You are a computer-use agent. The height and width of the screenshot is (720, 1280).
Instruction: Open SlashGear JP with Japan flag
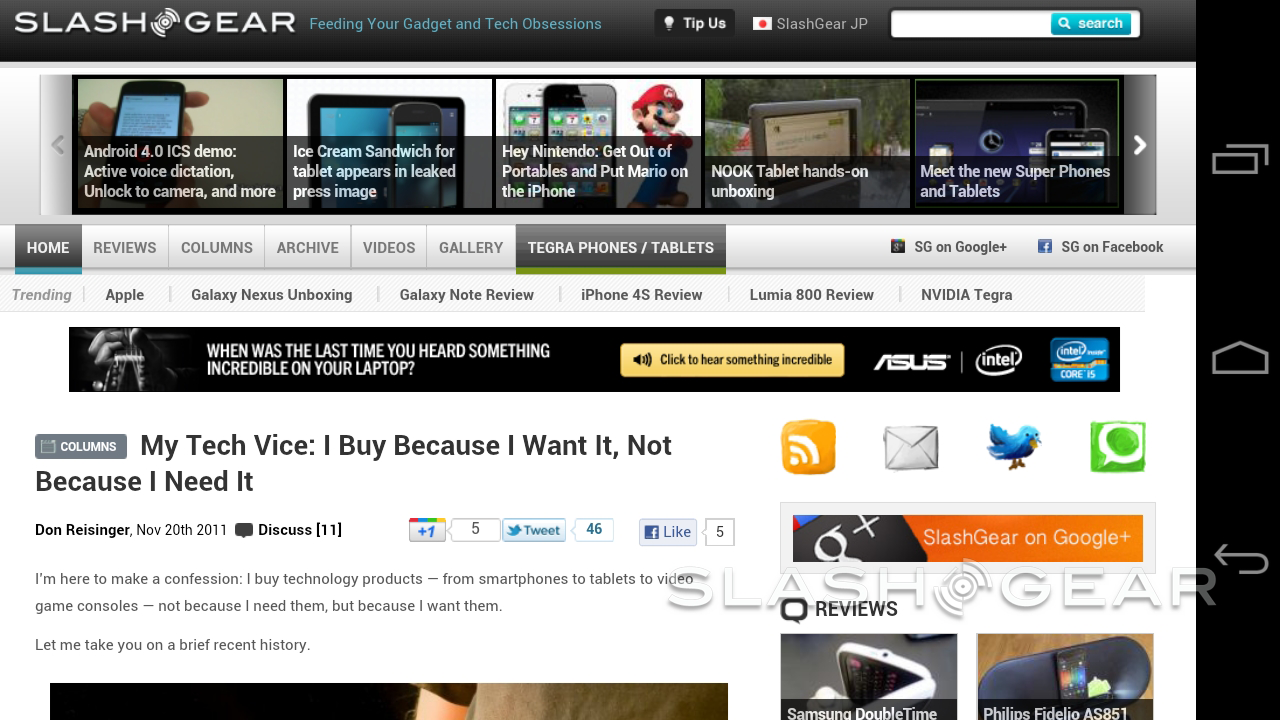(810, 24)
